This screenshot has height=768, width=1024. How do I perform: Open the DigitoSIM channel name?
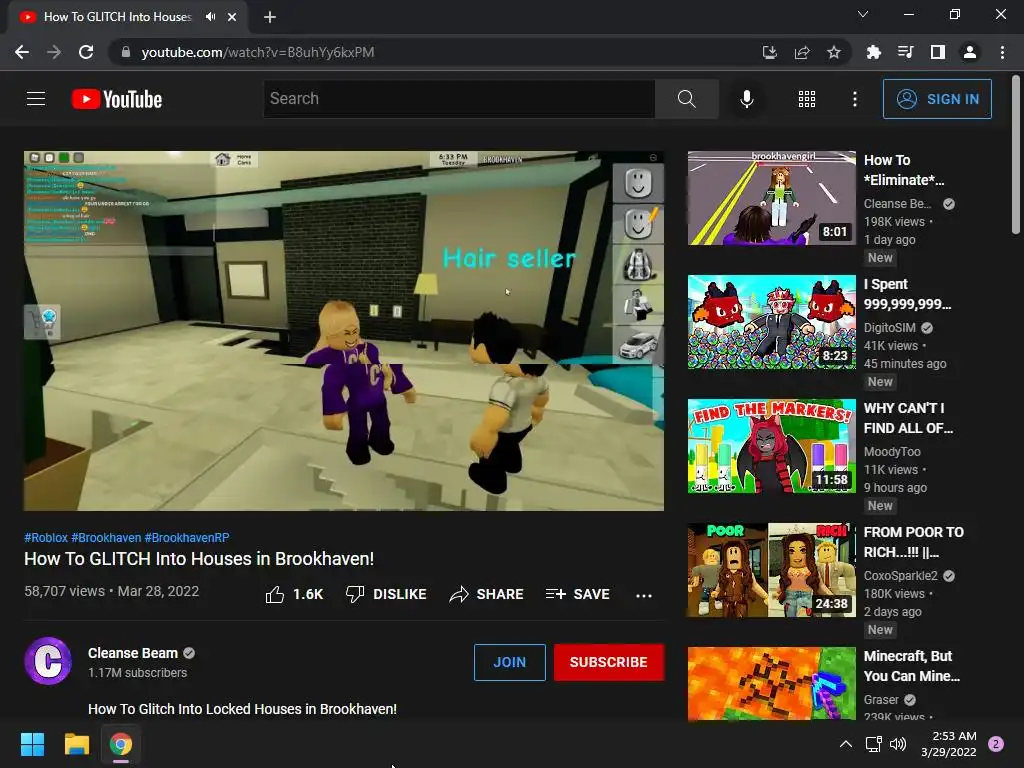(889, 327)
